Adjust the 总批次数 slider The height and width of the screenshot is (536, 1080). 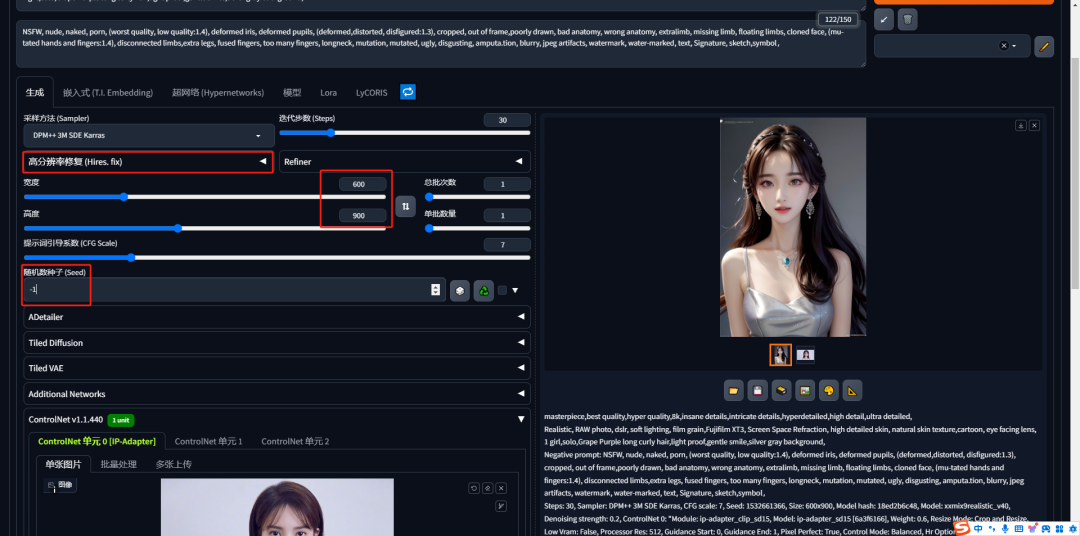coord(477,197)
